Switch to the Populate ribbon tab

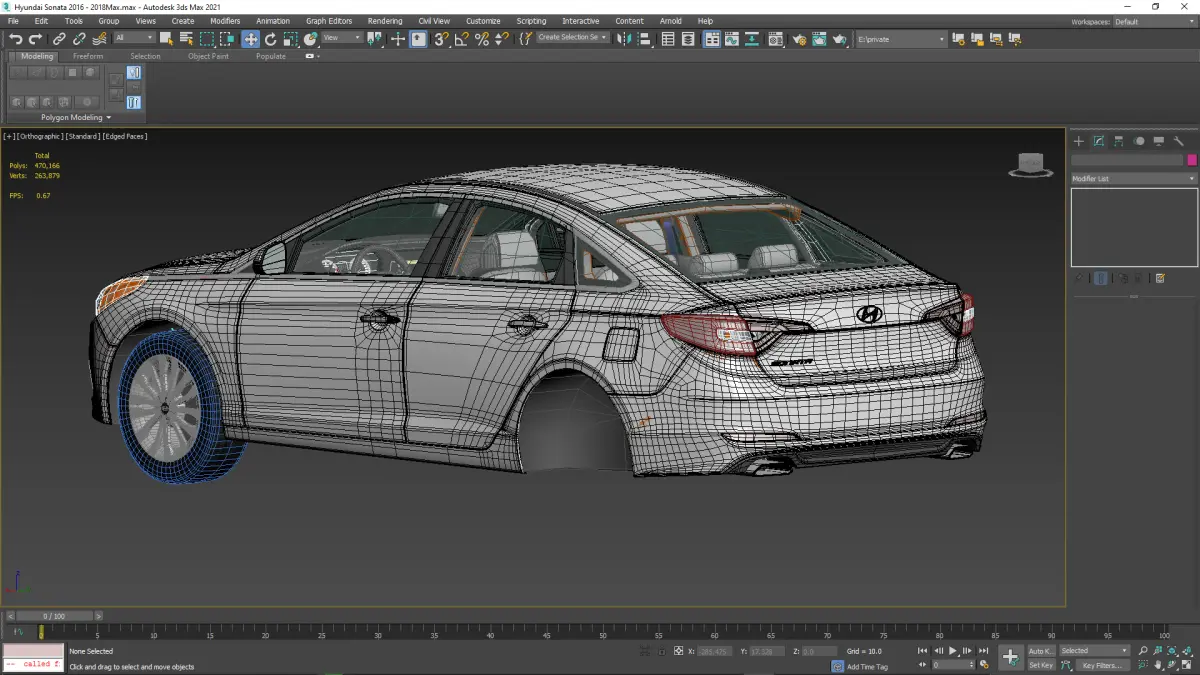click(x=271, y=56)
